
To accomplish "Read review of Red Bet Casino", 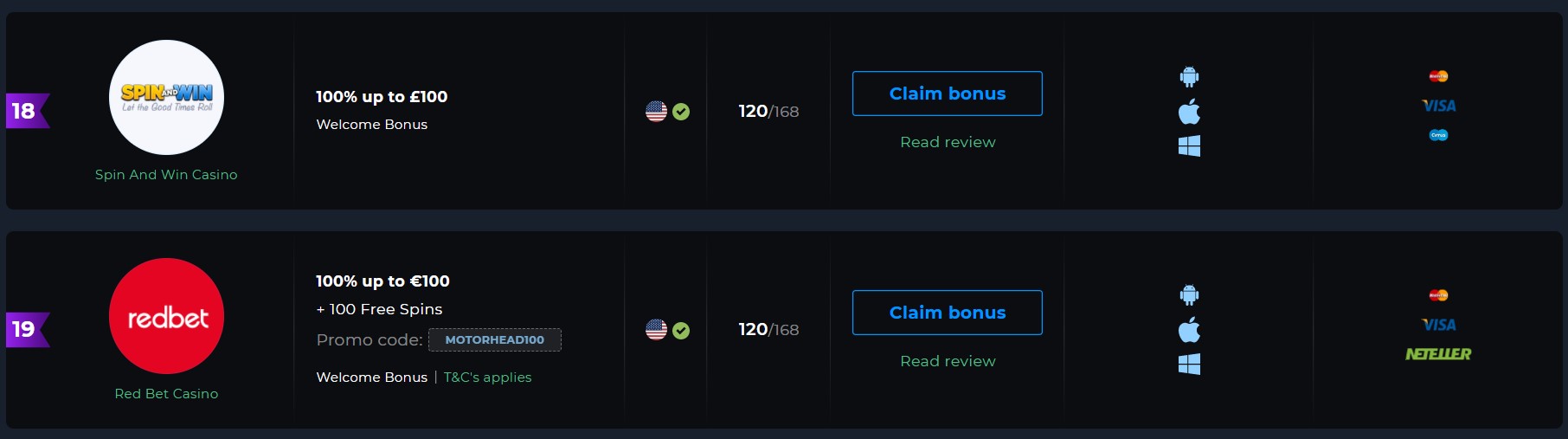I will (948, 361).
